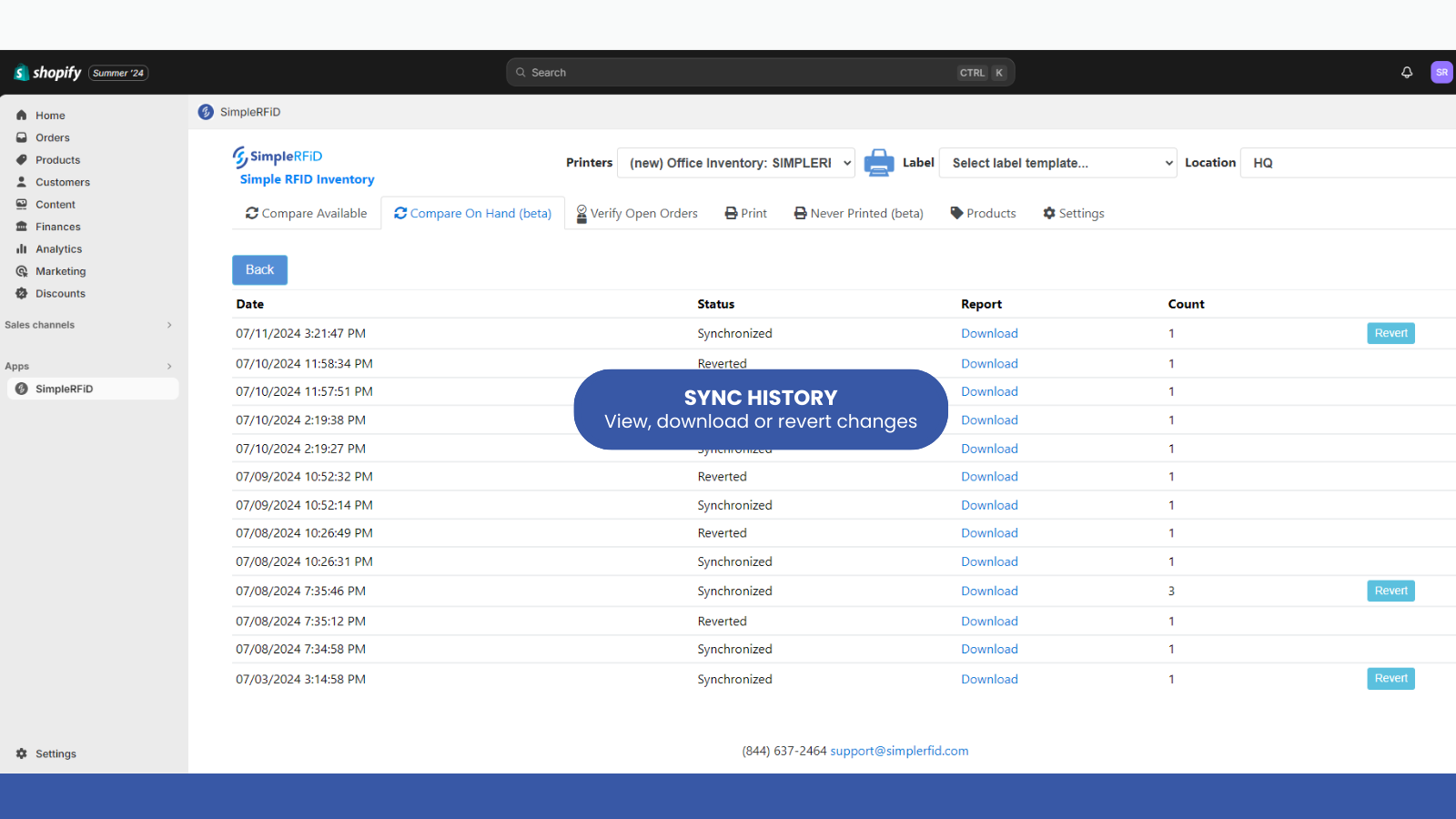Revert the 07/03/2024 3:14:58 PM sync
1456x819 pixels.
tap(1391, 679)
